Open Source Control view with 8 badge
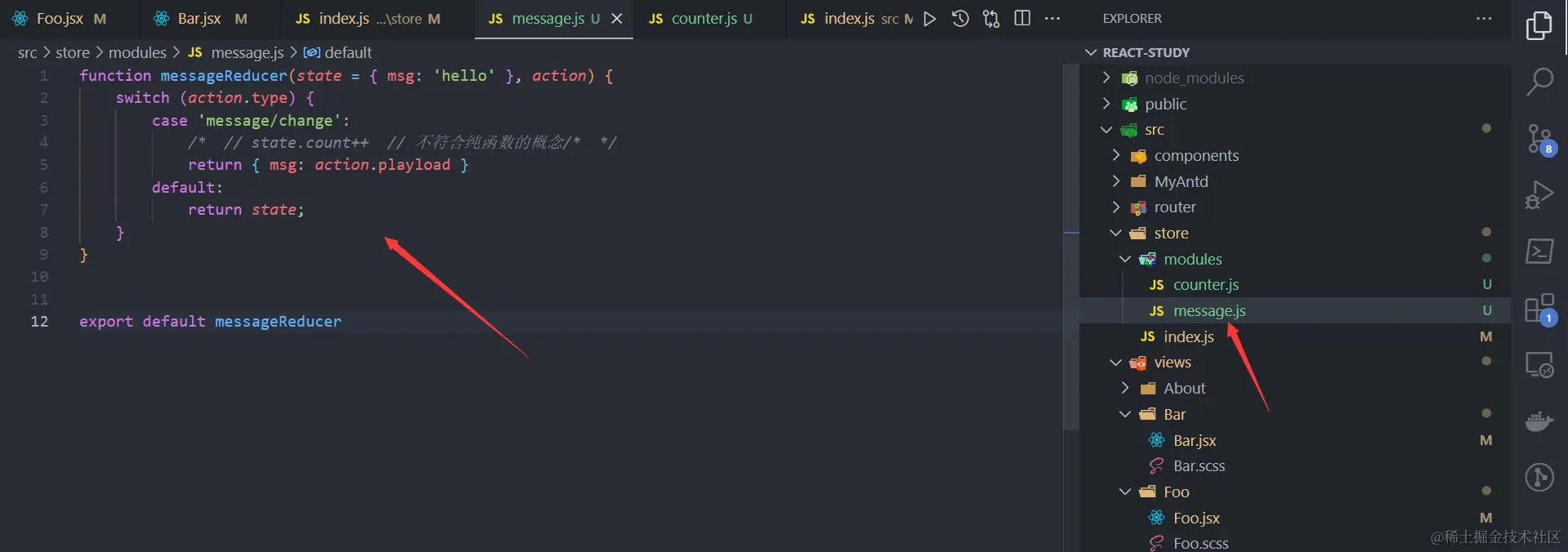The width and height of the screenshot is (1568, 552). click(1540, 140)
